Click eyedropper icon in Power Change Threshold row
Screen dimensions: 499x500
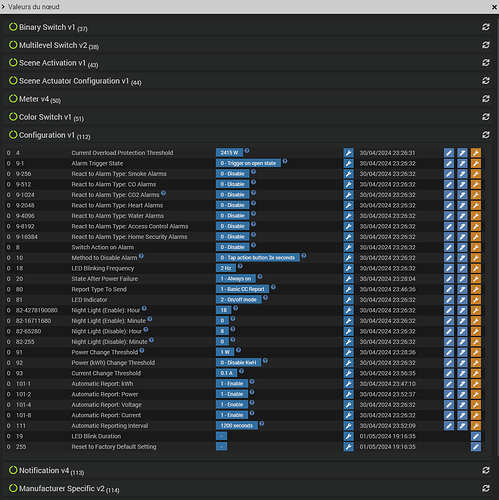click(x=462, y=352)
